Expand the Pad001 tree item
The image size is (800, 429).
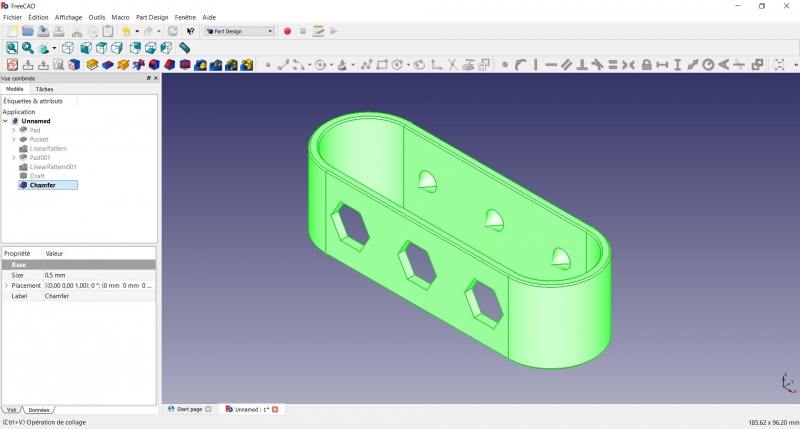pos(14,158)
